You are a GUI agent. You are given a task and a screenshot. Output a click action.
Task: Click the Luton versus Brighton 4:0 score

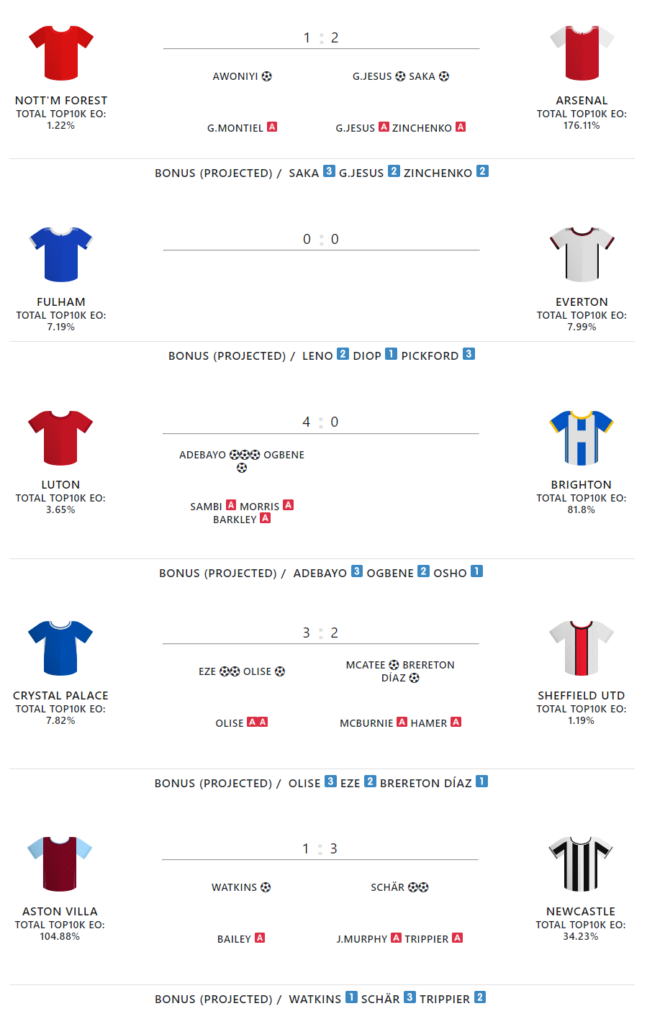tap(321, 422)
